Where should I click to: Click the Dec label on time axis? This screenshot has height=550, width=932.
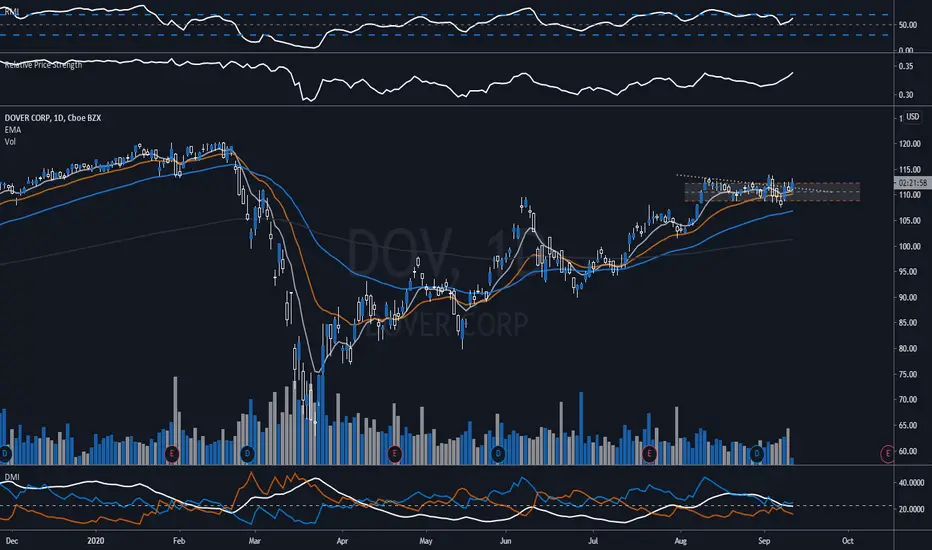(x=12, y=541)
